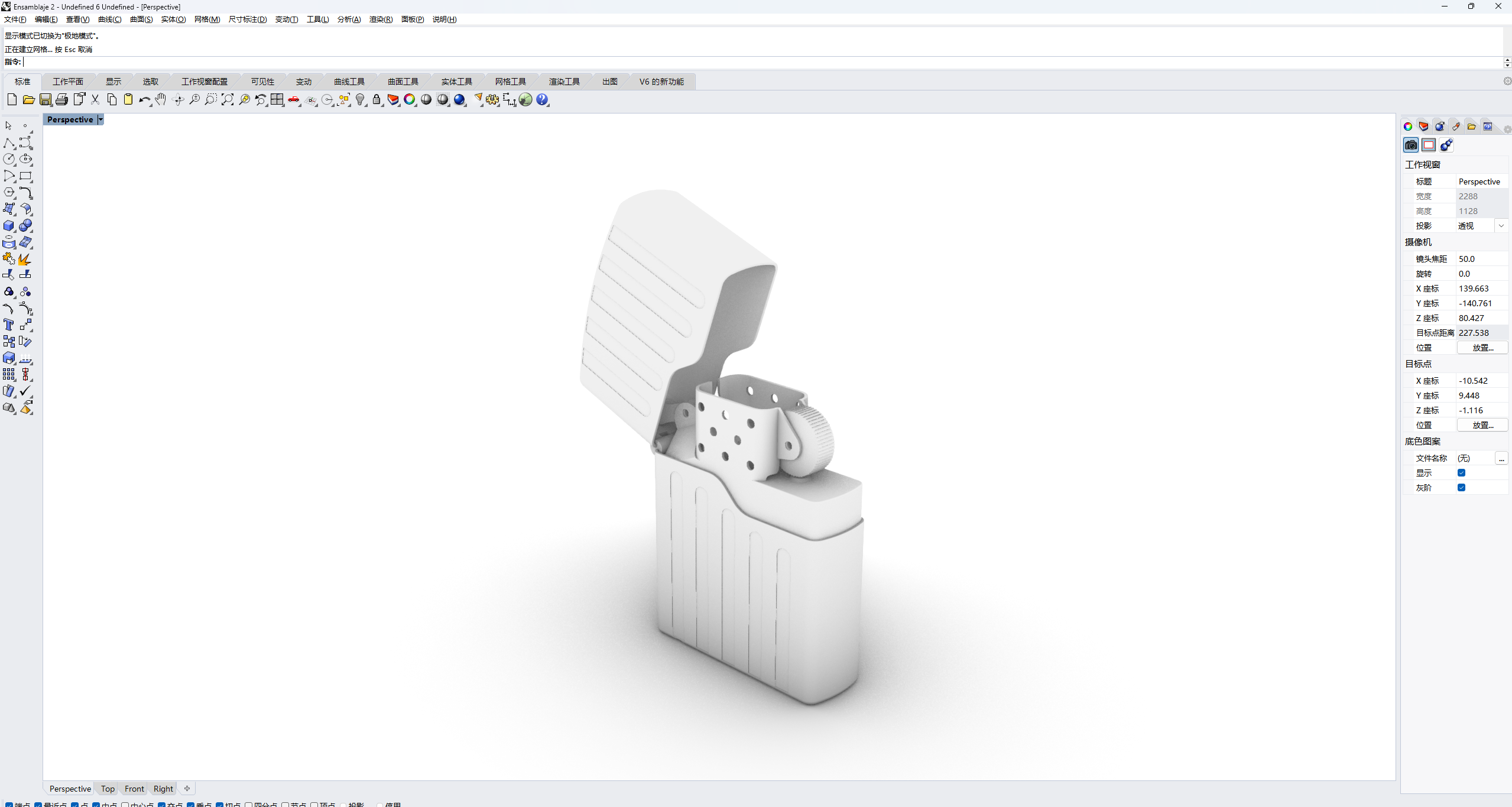Screen dimensions: 1512x807
Task: Toggle the 中心点 osnap checkbox
Action: [125, 805]
